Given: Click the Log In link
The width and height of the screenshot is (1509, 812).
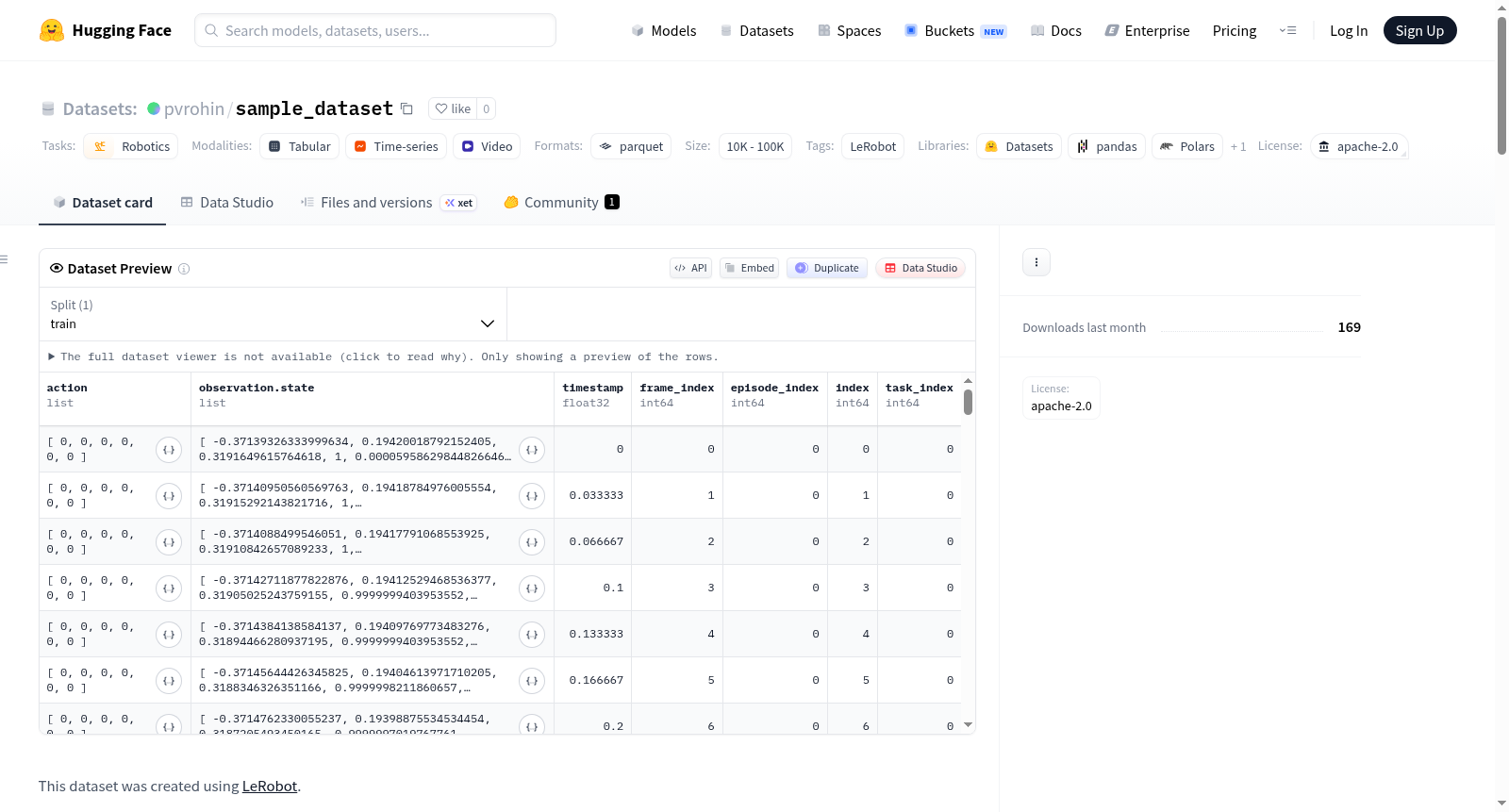Looking at the screenshot, I should [x=1349, y=30].
